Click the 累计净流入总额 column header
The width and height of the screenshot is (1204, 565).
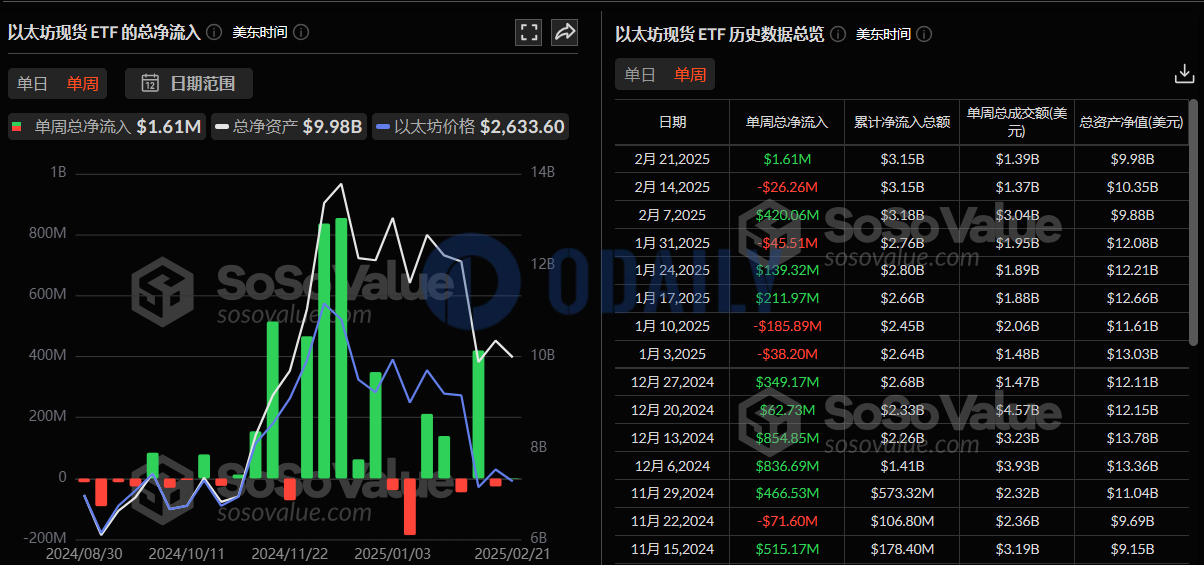tap(902, 122)
